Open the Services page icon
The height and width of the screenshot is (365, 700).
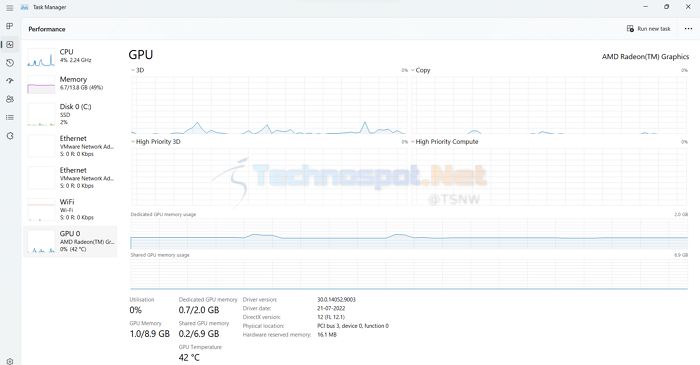[x=10, y=136]
